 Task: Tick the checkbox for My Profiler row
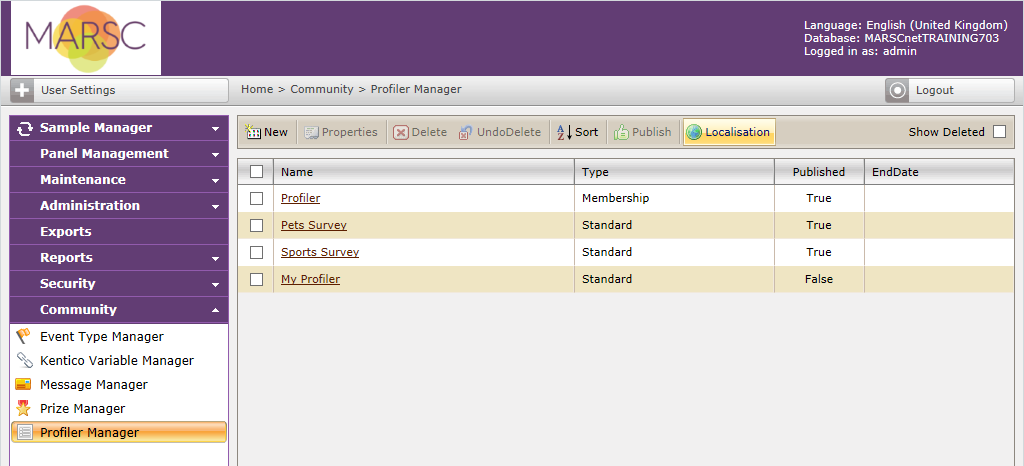click(x=257, y=279)
